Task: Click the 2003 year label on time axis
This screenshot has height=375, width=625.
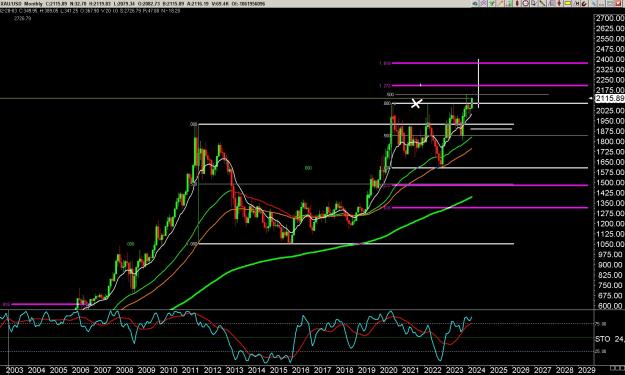Action: [x=15, y=370]
